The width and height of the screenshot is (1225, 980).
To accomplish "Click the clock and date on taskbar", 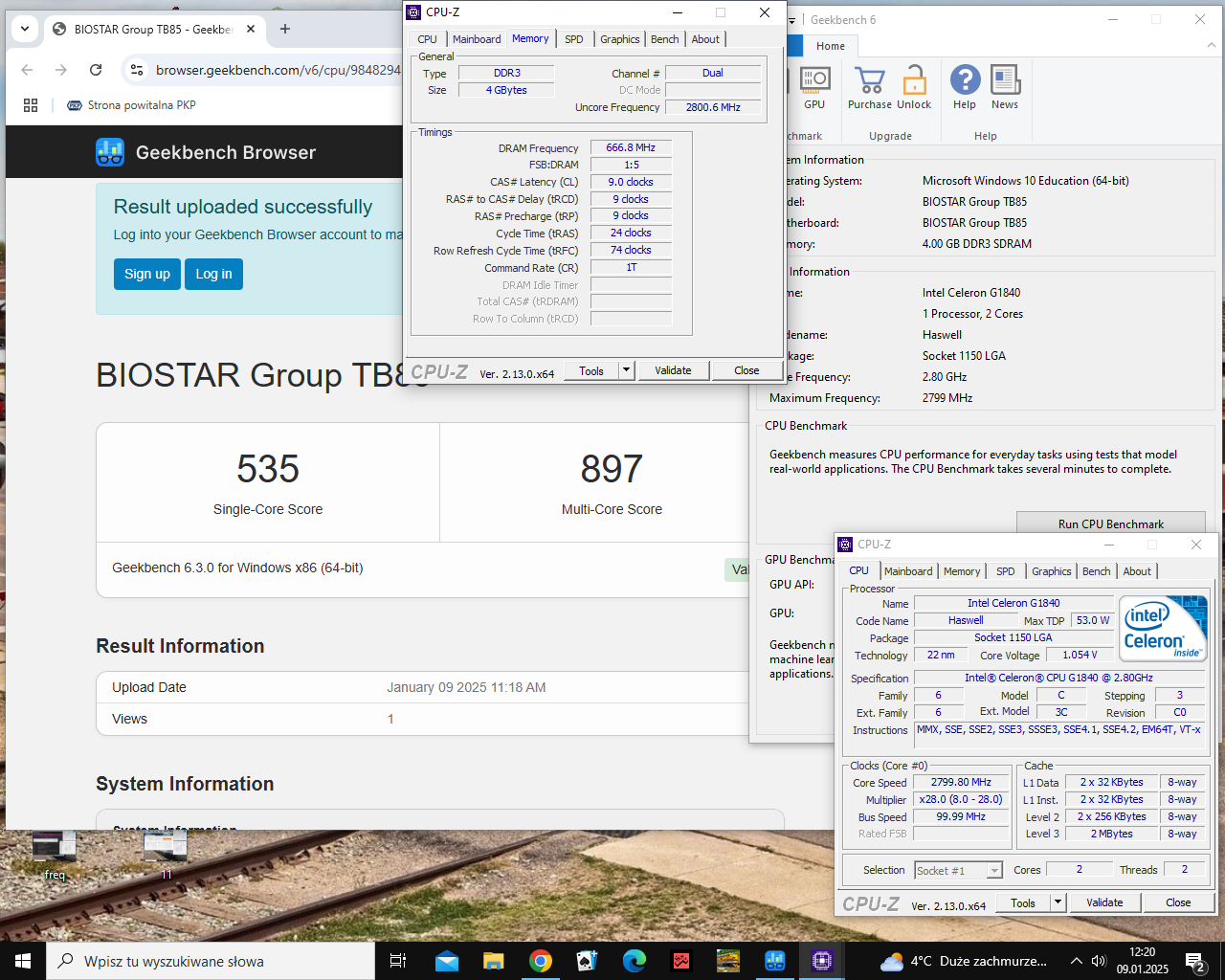I will point(1142,961).
